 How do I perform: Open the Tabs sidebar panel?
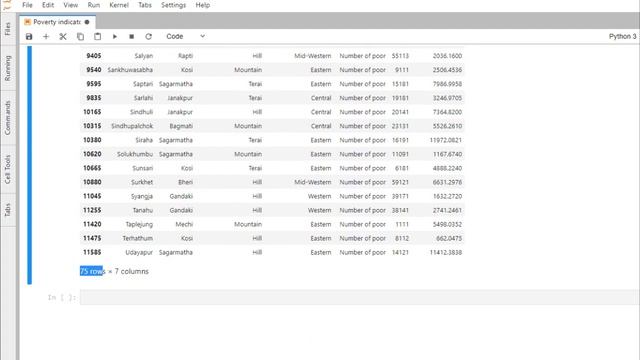tap(8, 210)
